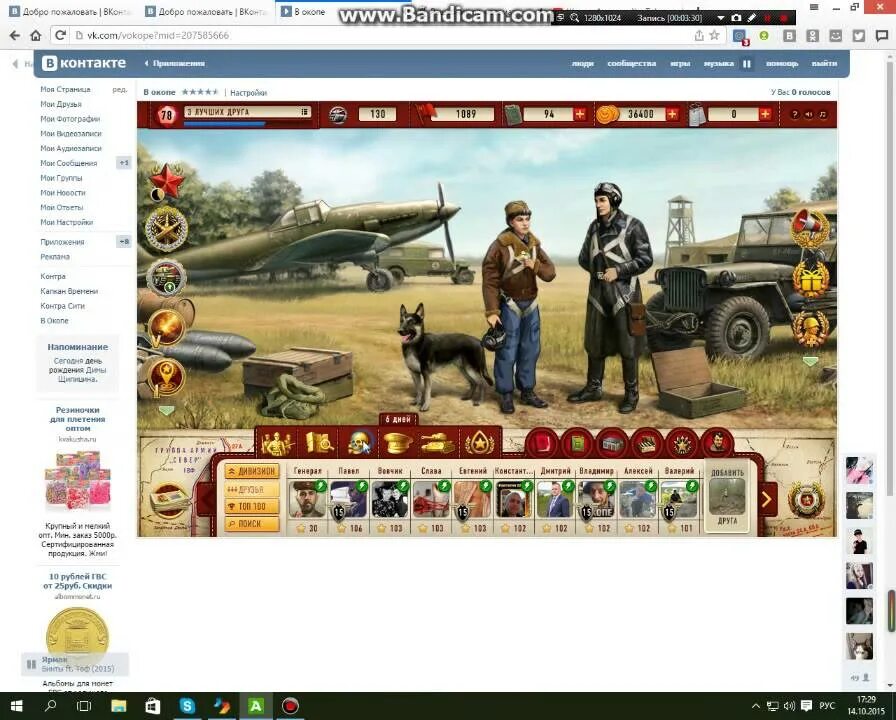Open the green notebook round button
The height and width of the screenshot is (720, 896).
pos(578,443)
